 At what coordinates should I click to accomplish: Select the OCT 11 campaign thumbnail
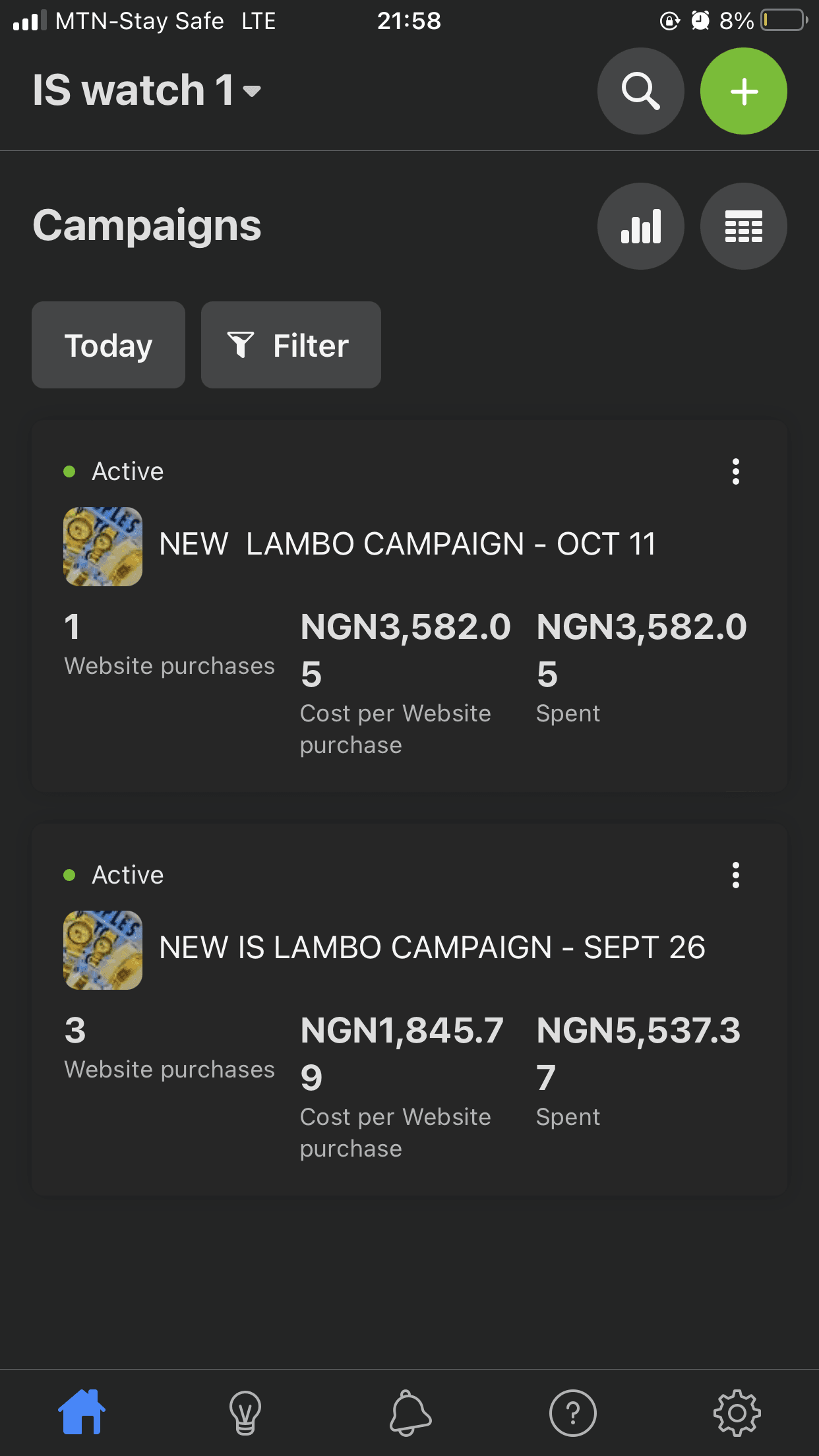tap(103, 547)
